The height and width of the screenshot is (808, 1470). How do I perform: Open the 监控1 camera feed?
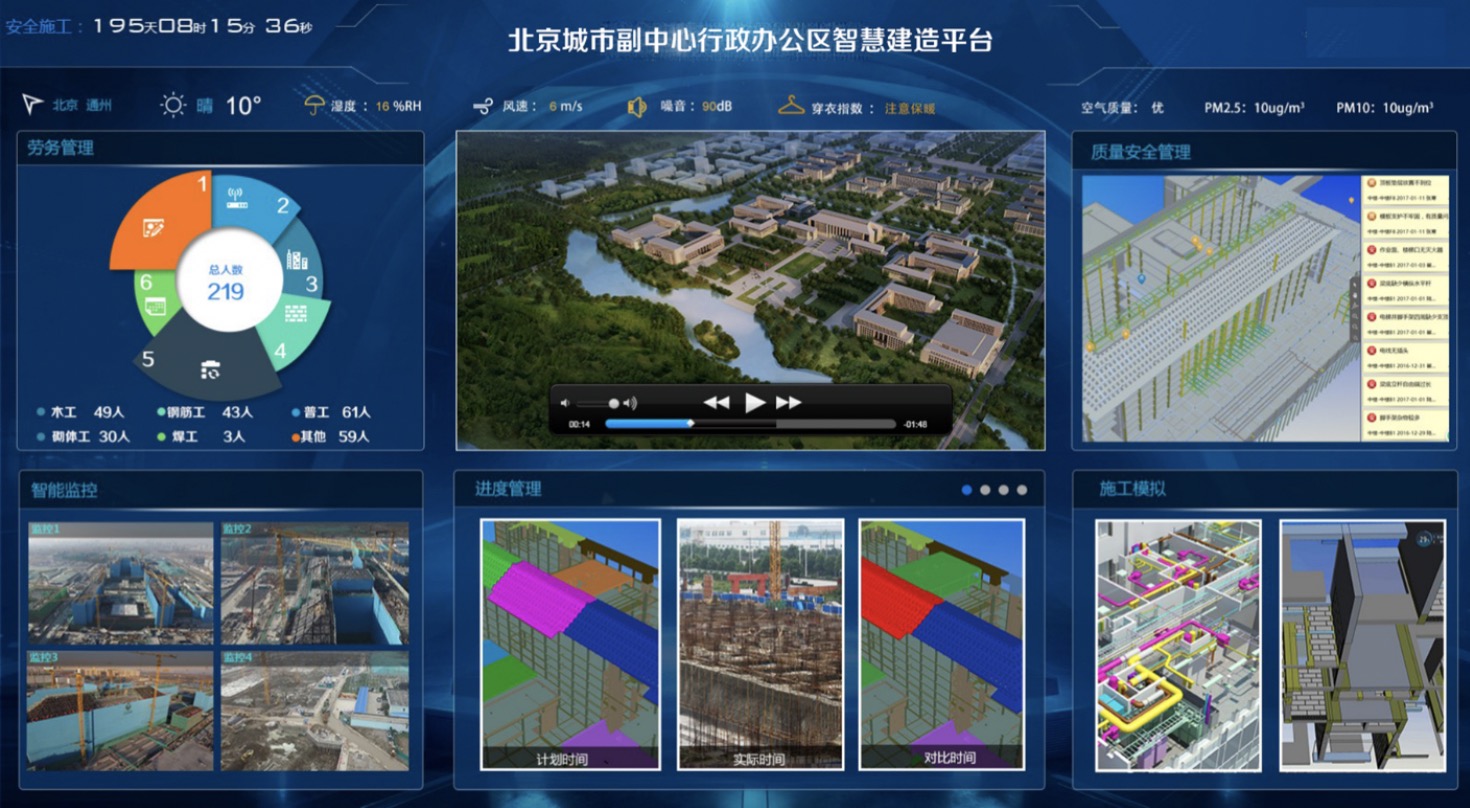tap(120, 583)
